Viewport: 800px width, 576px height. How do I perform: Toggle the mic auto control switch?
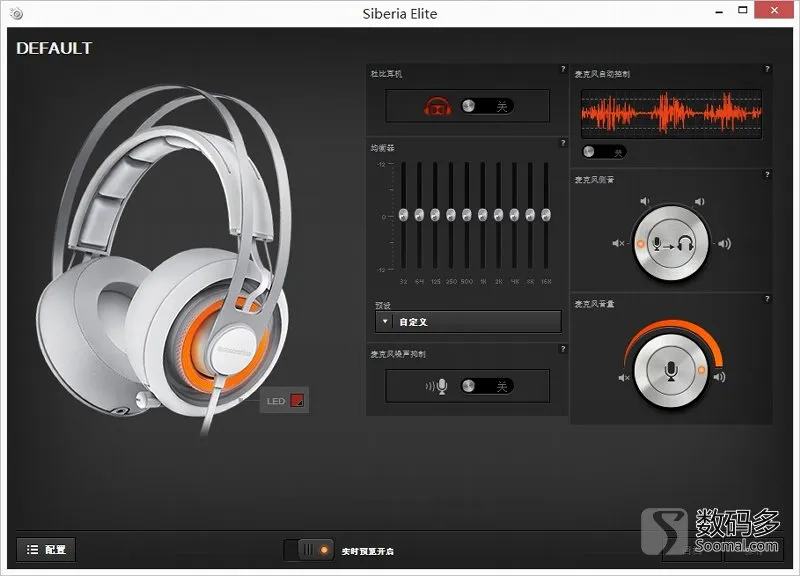click(x=604, y=152)
